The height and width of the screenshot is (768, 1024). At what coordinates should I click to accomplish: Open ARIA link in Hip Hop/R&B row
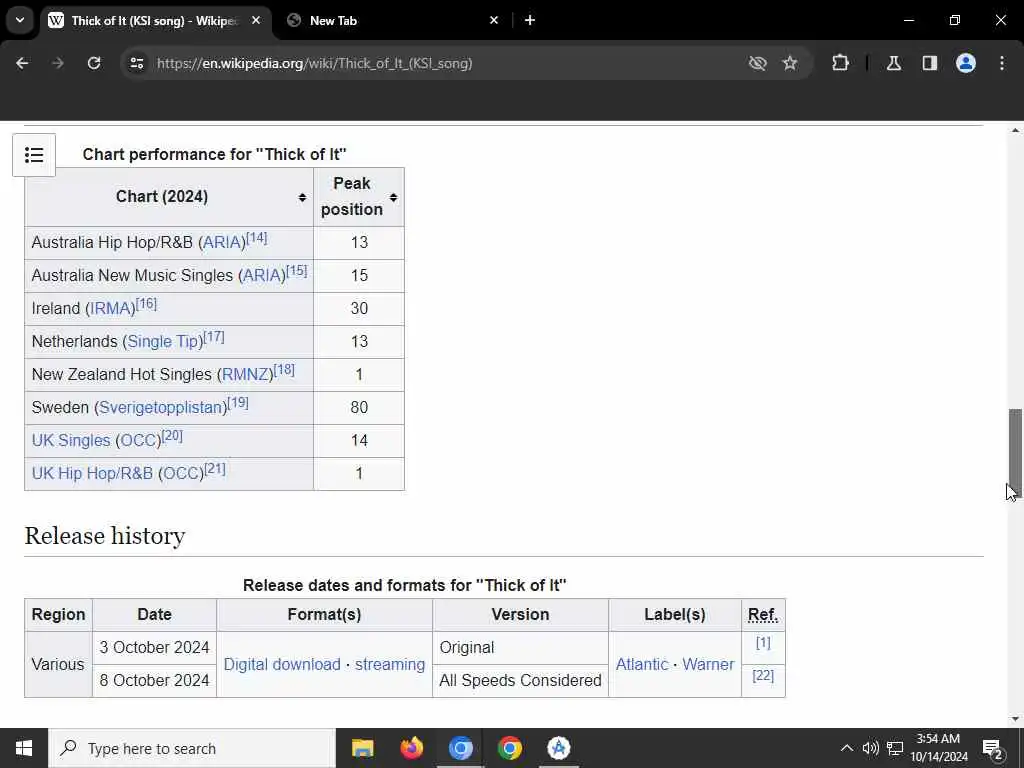click(x=222, y=243)
